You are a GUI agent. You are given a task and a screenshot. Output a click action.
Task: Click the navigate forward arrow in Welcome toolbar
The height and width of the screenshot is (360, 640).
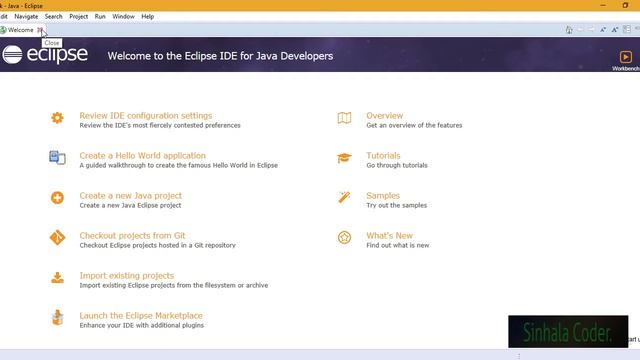coord(591,29)
